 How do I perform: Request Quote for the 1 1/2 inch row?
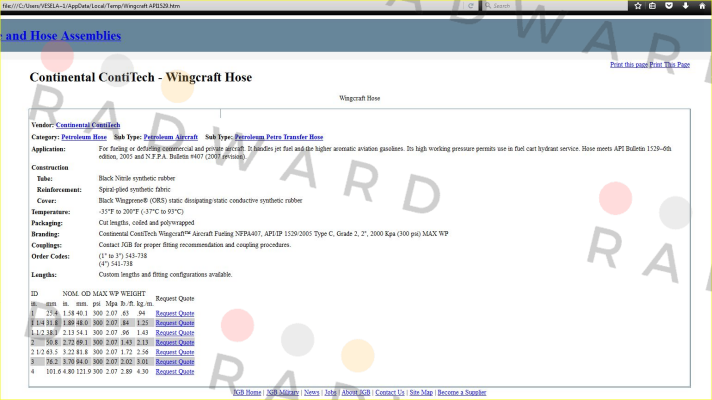point(175,333)
